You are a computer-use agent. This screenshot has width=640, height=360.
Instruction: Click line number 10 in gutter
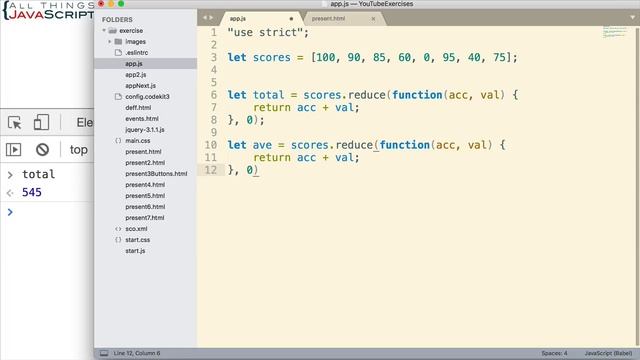[211, 145]
